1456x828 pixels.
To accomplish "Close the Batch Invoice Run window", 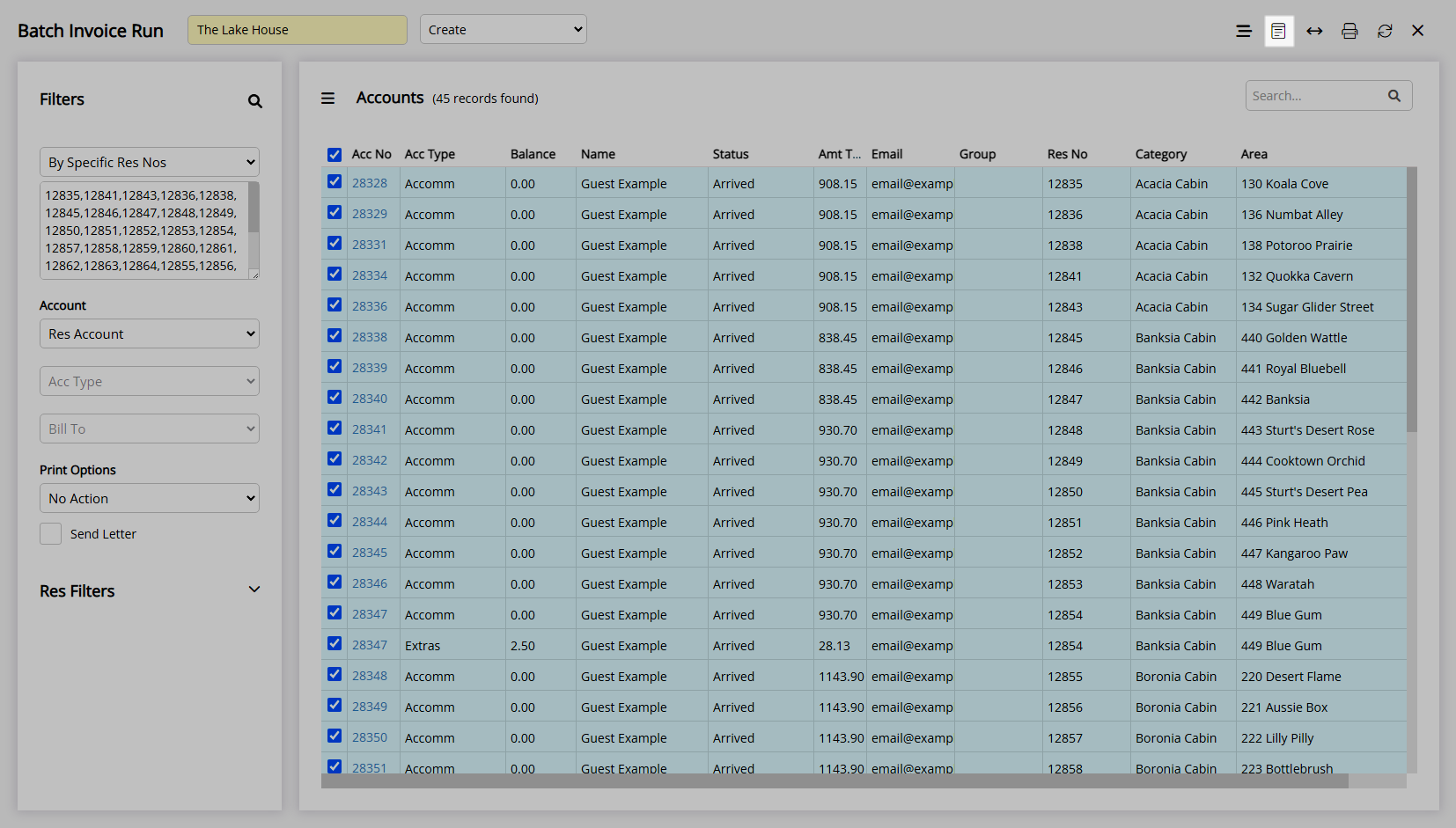I will click(1417, 31).
